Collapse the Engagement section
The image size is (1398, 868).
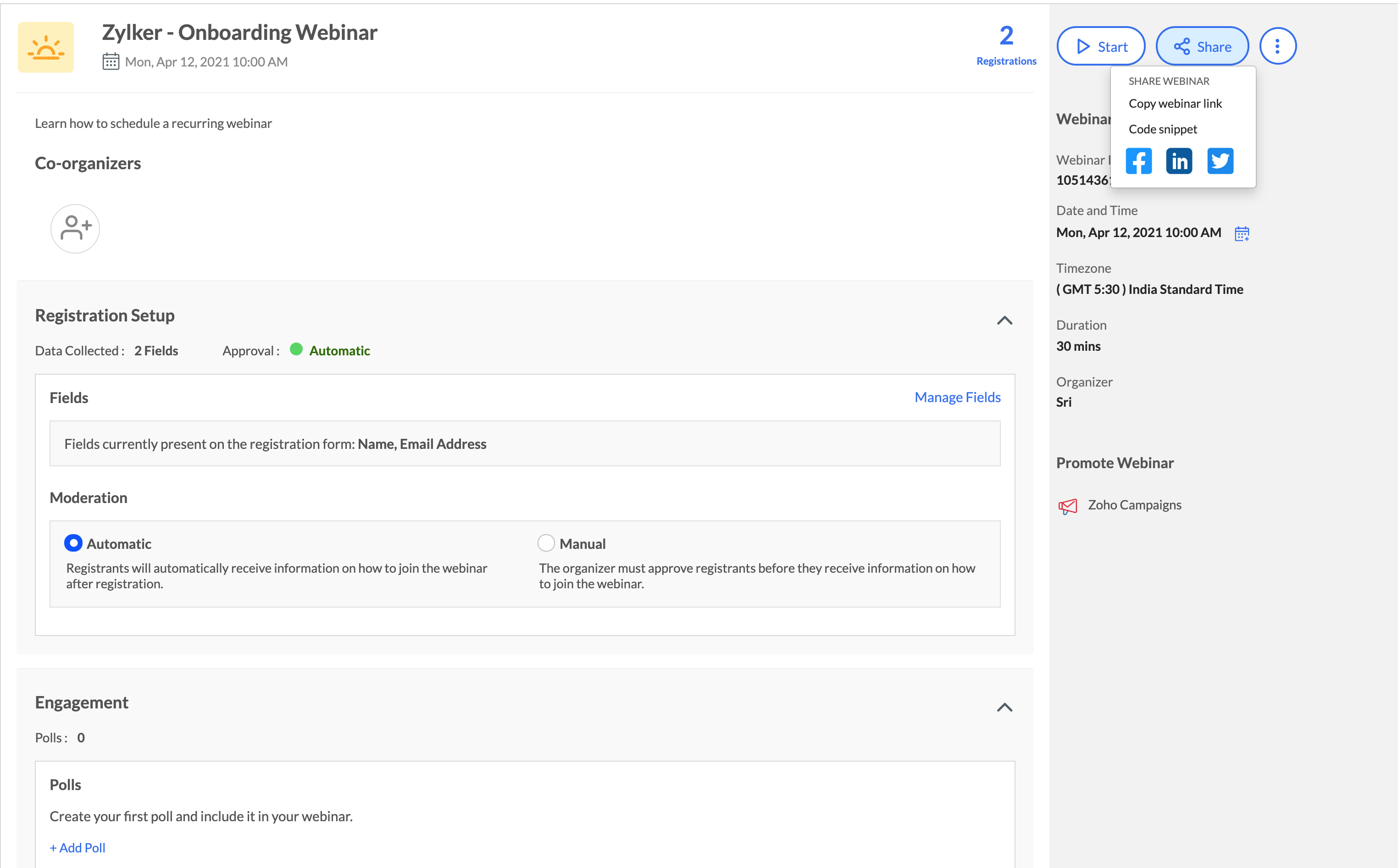(1004, 707)
